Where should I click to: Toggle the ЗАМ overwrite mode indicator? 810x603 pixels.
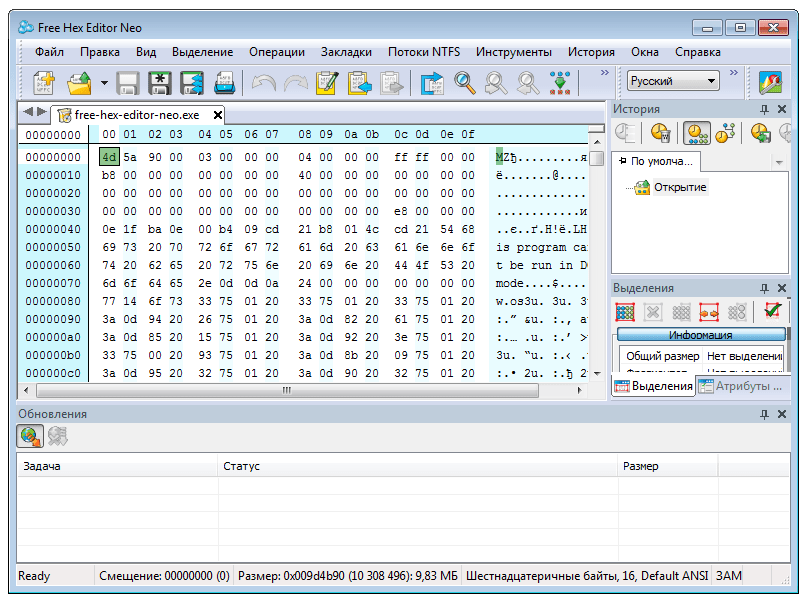(x=729, y=576)
